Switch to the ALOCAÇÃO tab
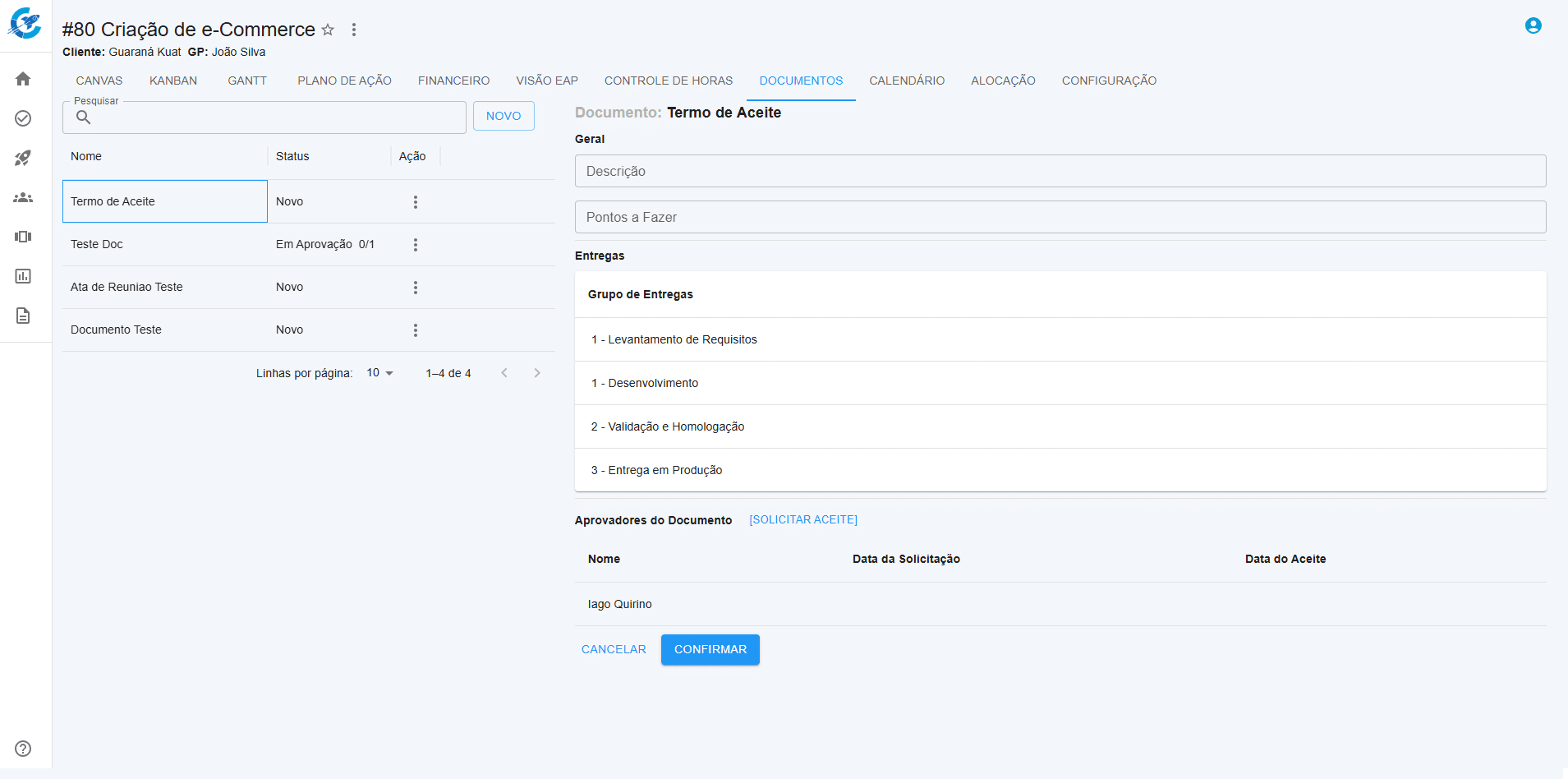 tap(1003, 81)
